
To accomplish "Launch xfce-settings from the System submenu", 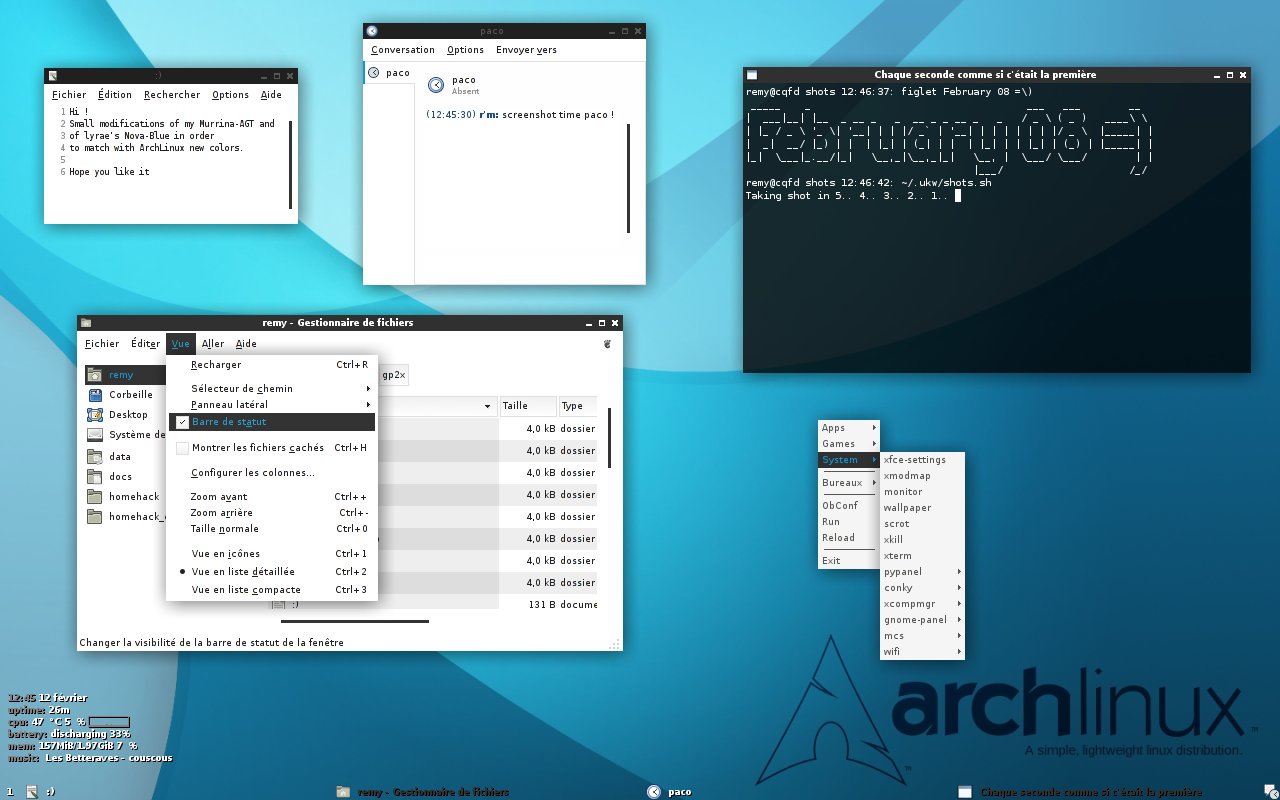I will (x=922, y=460).
